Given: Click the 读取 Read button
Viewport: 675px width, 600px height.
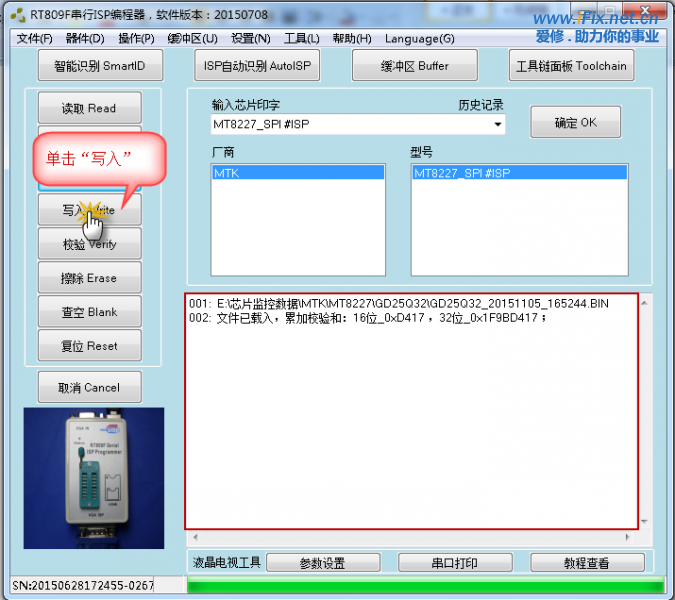Looking at the screenshot, I should point(89,108).
